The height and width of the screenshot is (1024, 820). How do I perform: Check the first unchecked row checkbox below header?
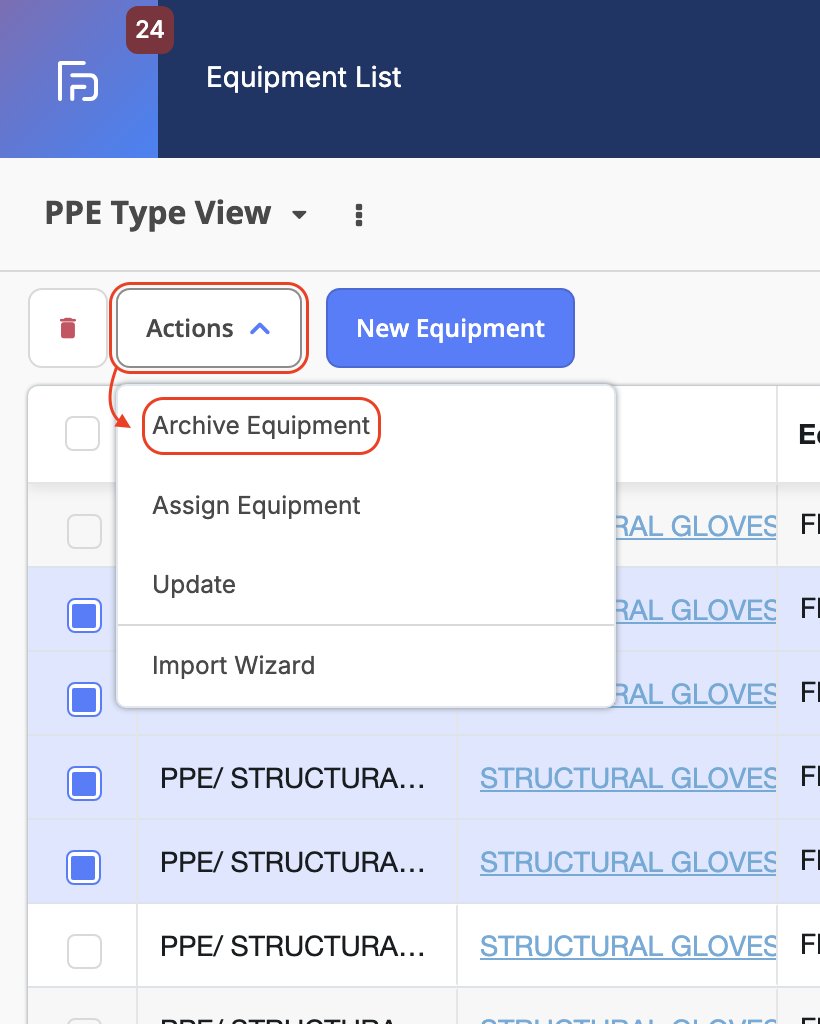pos(84,531)
